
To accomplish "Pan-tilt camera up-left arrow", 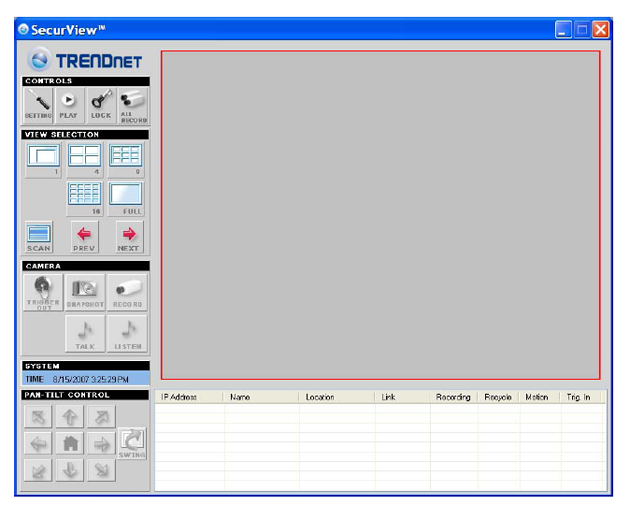I will pos(38,416).
